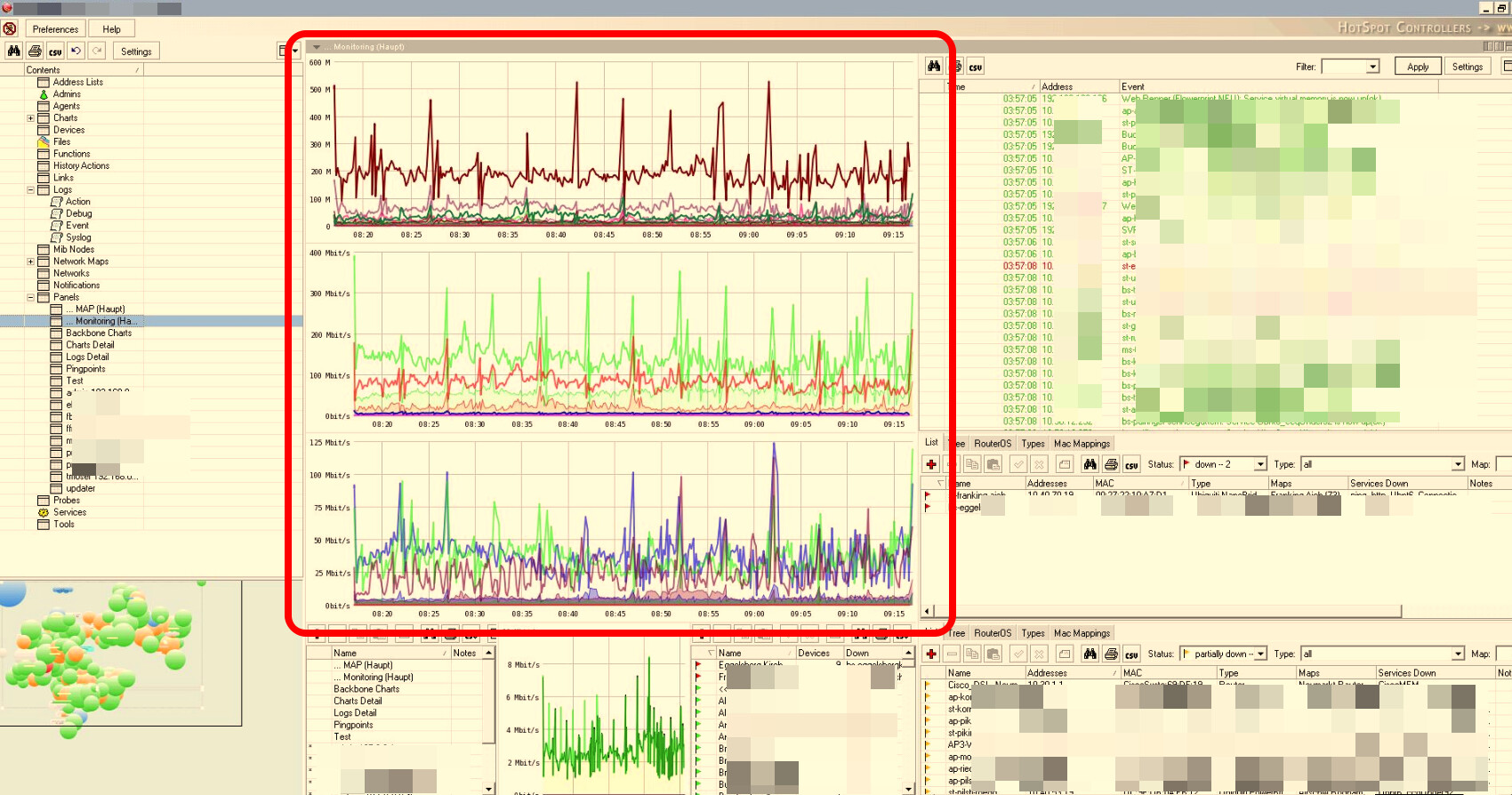This screenshot has height=795, width=1512.
Task: Apply the event log filter
Action: (1418, 67)
